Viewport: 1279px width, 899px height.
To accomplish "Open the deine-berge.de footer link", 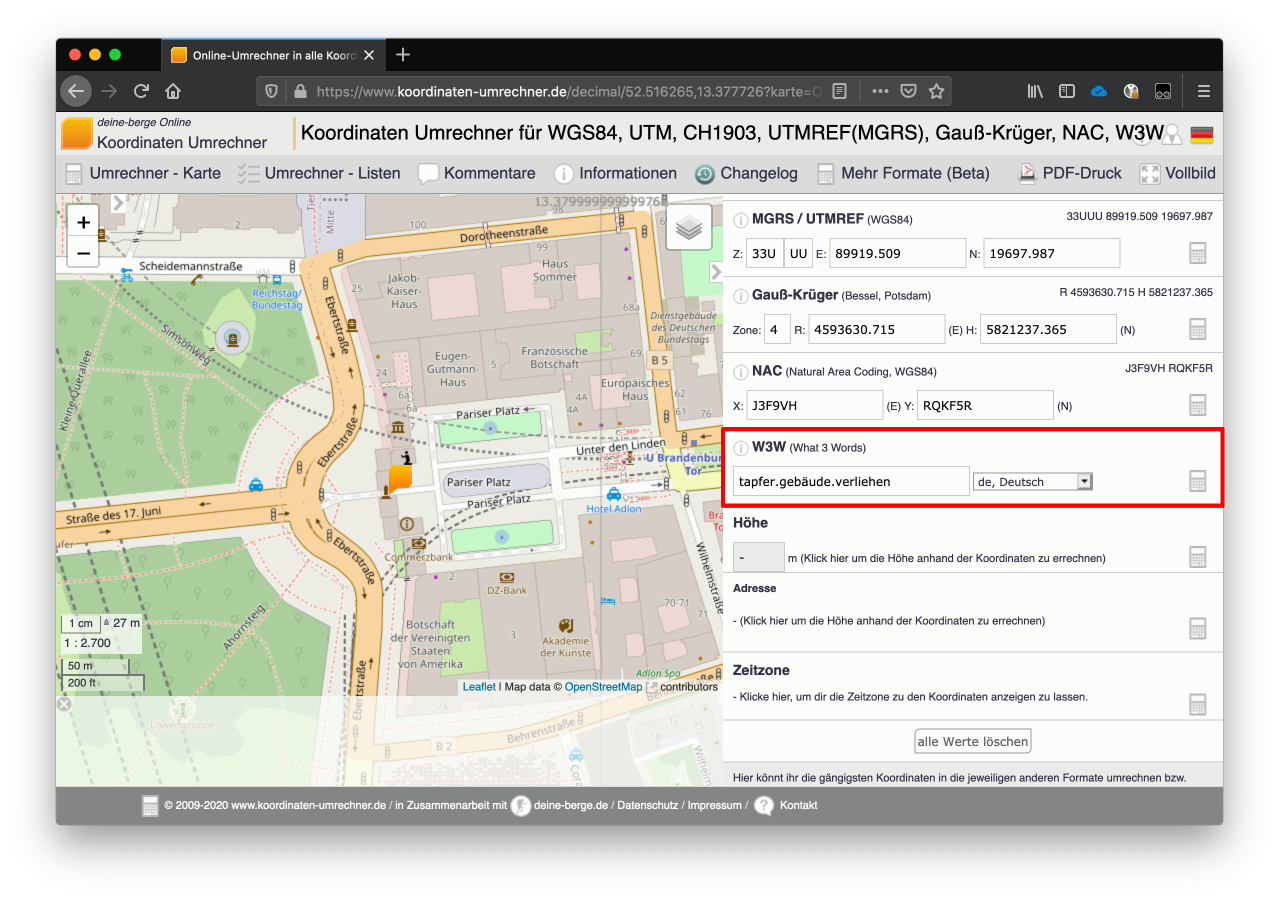I will tap(571, 805).
